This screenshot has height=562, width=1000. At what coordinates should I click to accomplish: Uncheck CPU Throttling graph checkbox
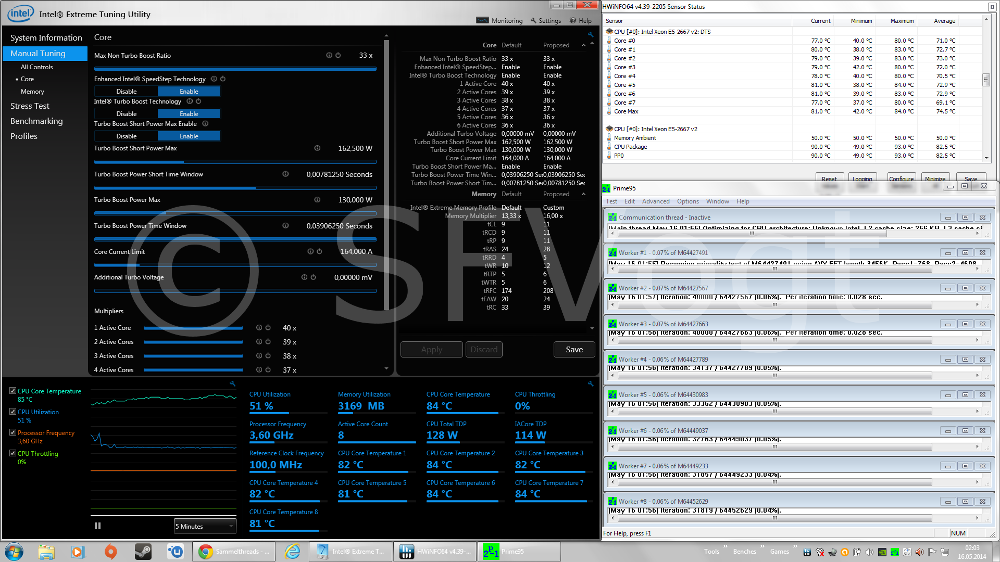point(12,454)
